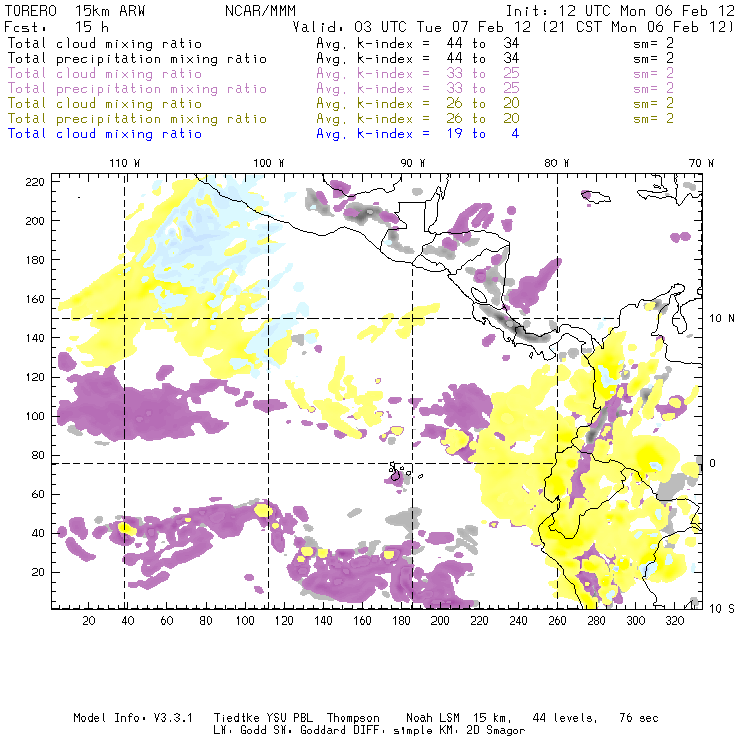Image resolution: width=740 pixels, height=740 pixels.
Task: Click the "Tiedtke" cumulus scheme text
Action: 236,718
